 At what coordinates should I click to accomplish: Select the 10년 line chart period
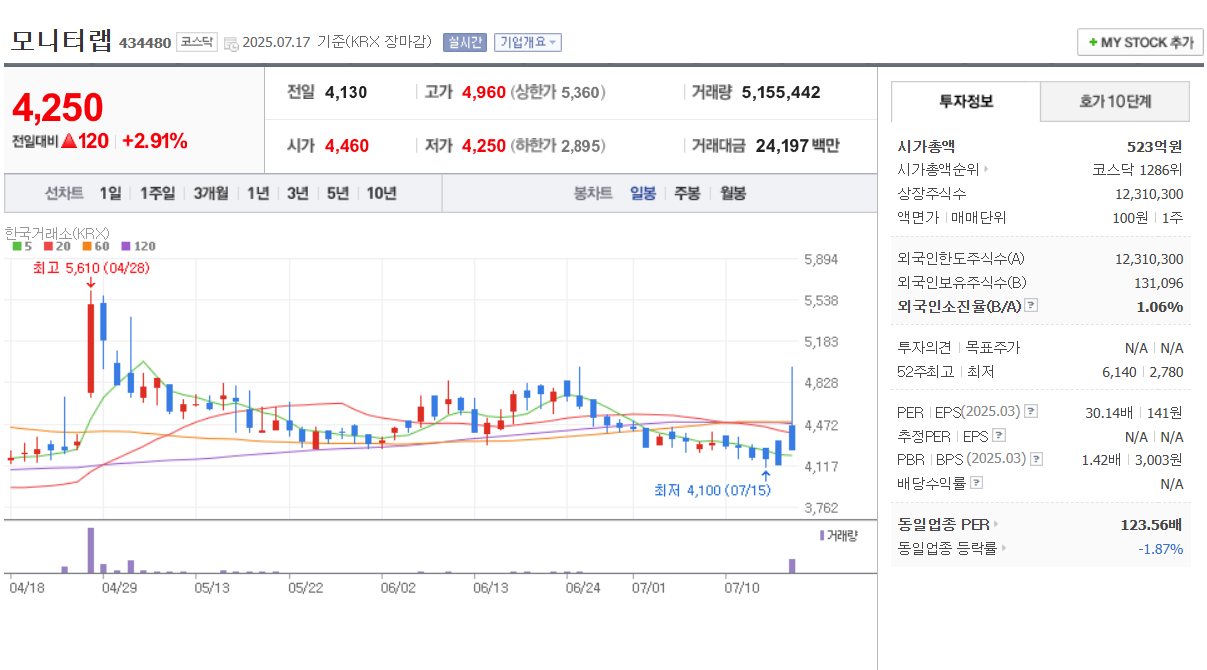click(381, 193)
